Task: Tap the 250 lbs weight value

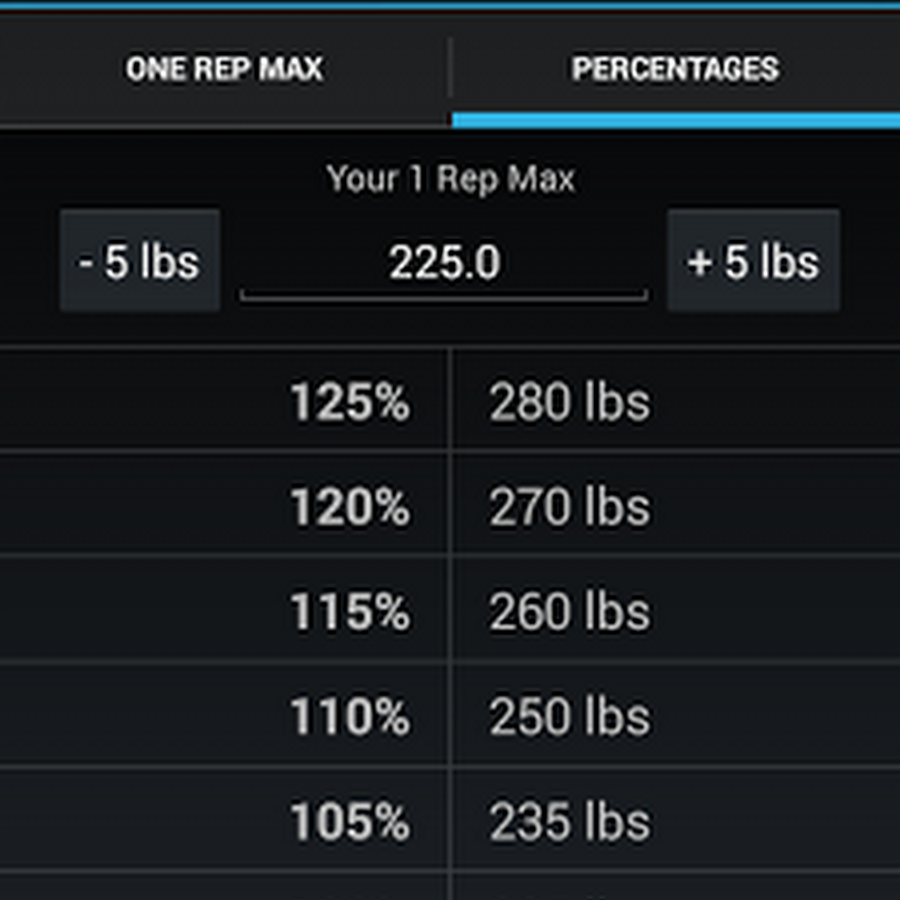Action: 569,717
